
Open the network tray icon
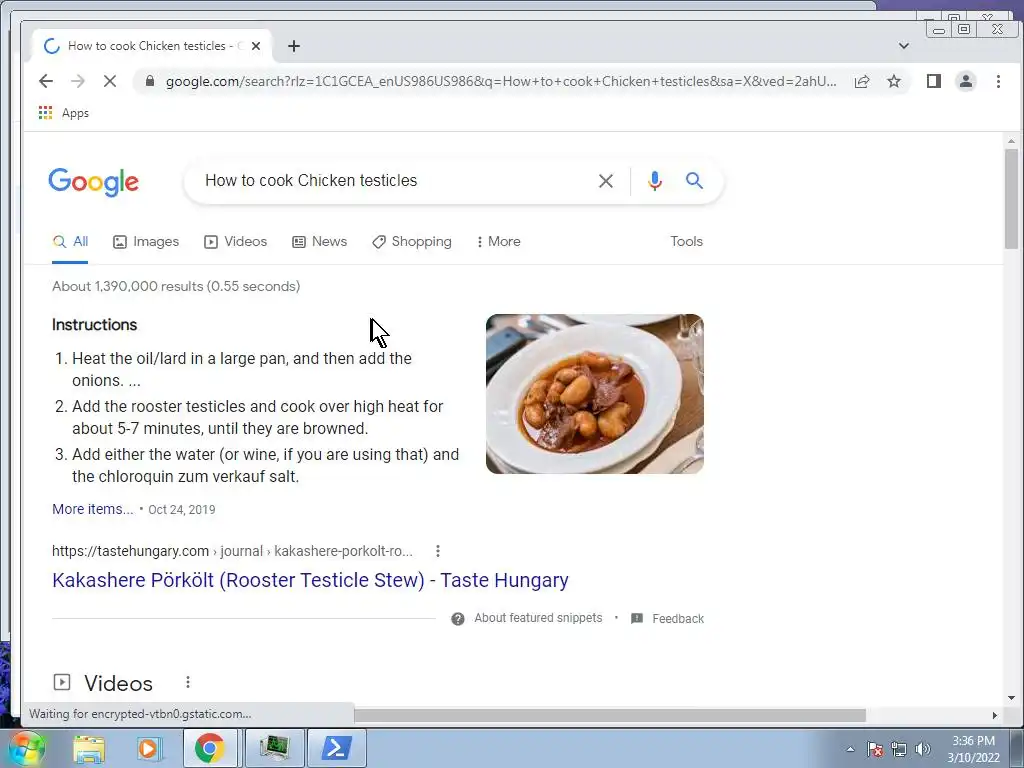pyautogui.click(x=899, y=749)
